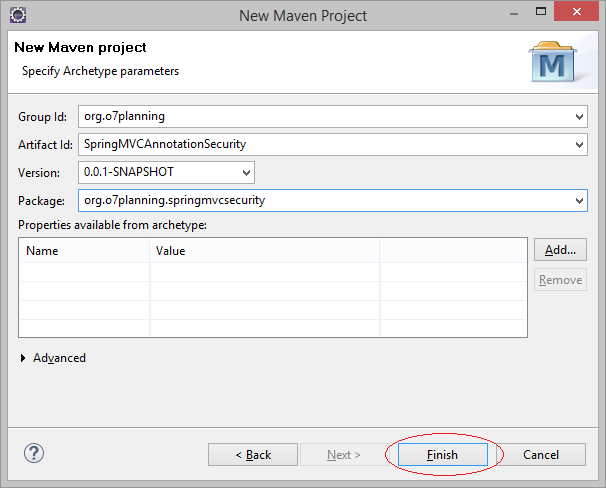Open the Version dropdown arrow
This screenshot has height=488, width=606.
coord(246,172)
